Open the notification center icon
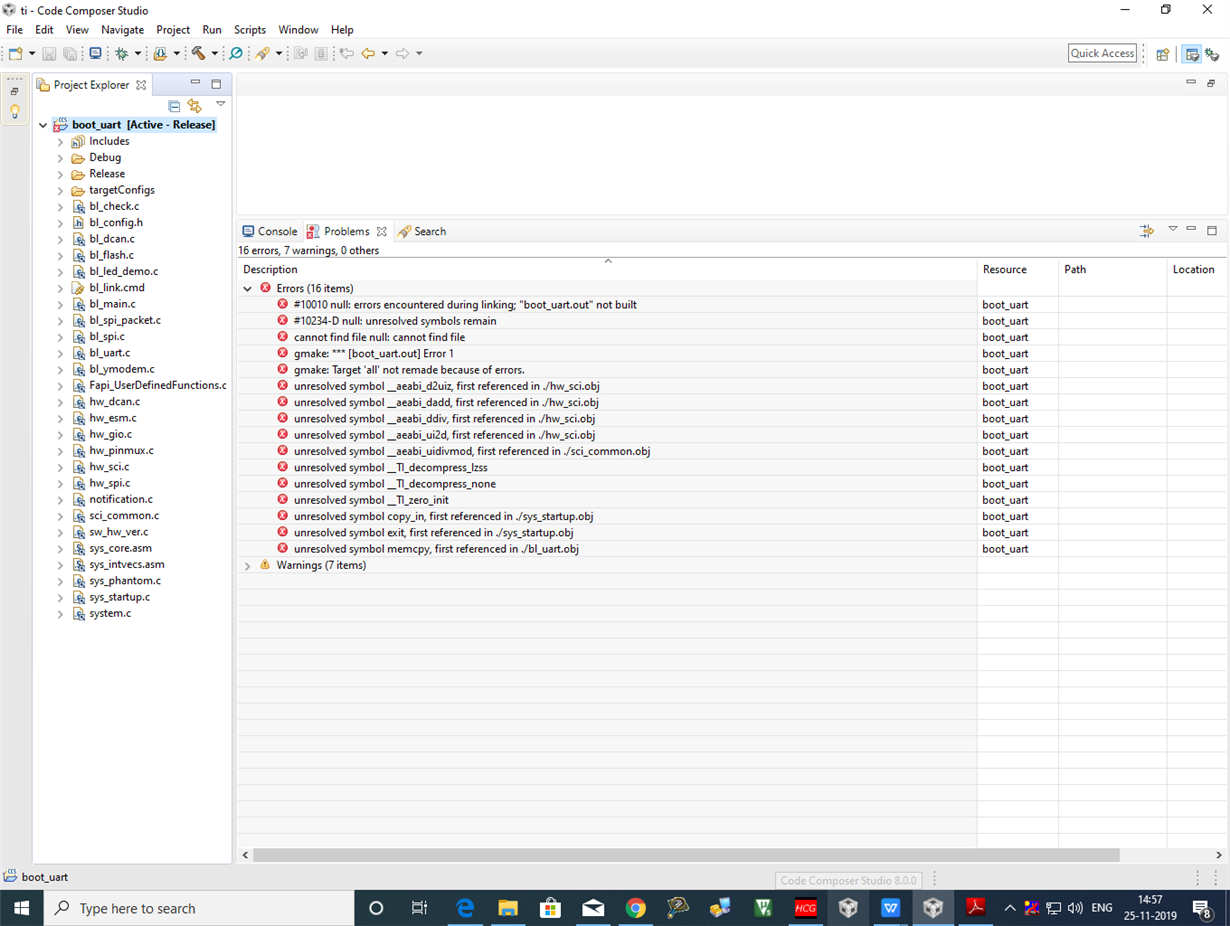This screenshot has height=926, width=1230. coord(1202,908)
